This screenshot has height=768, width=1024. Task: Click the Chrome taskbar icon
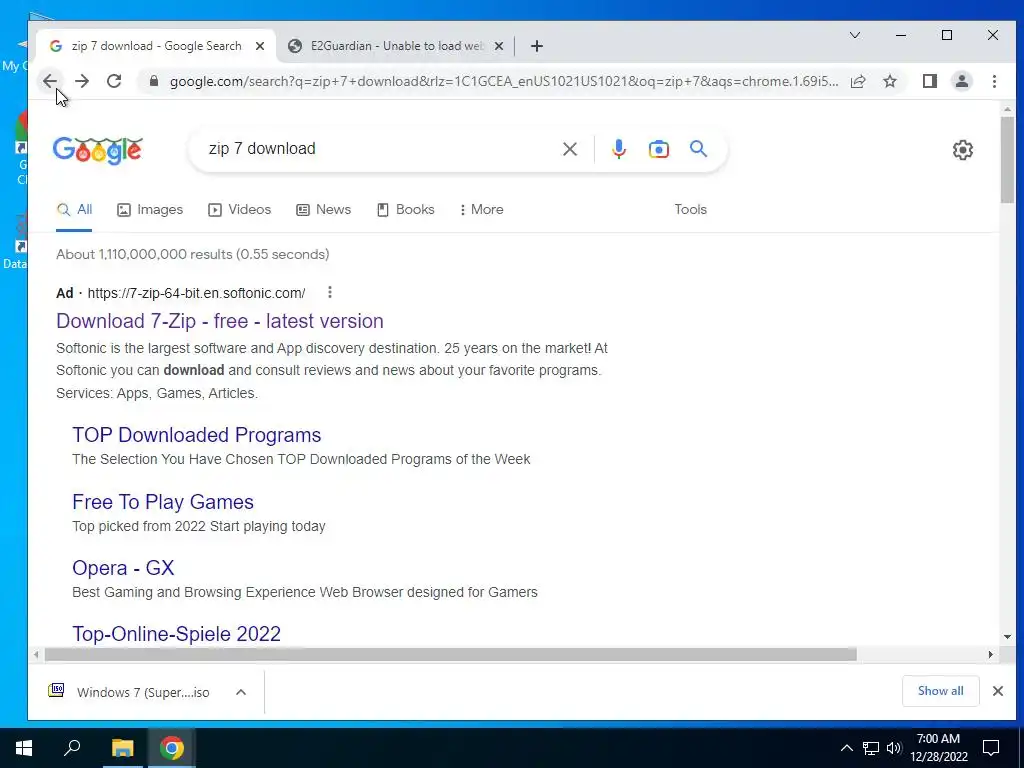coord(172,748)
